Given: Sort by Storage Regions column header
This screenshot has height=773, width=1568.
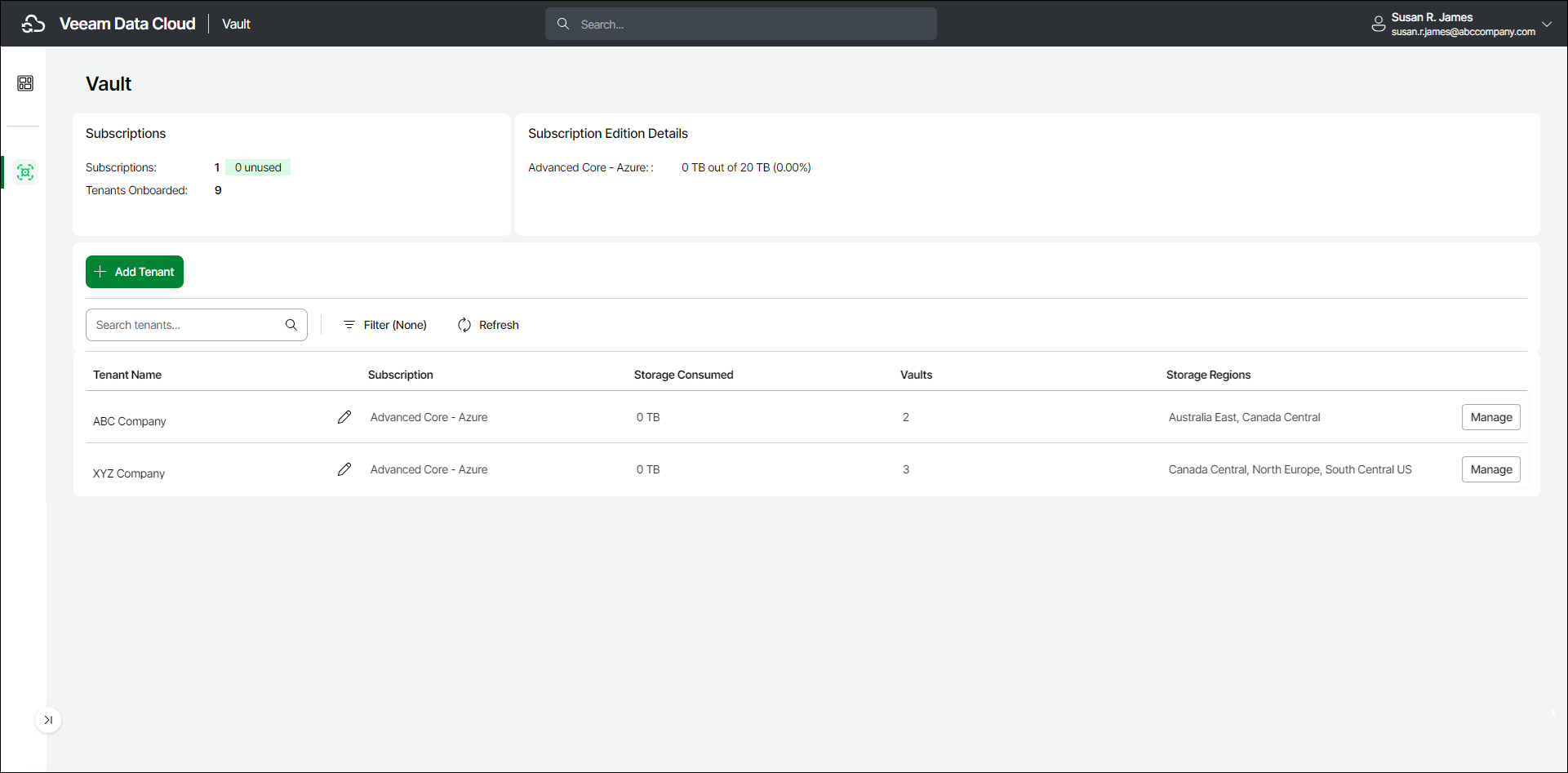Looking at the screenshot, I should coord(1209,375).
